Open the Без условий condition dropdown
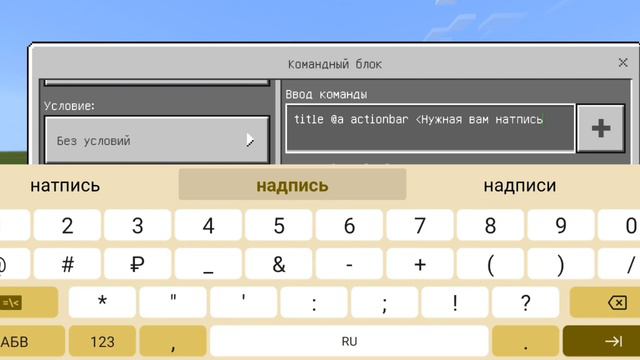640x360 pixels. (x=157, y=140)
